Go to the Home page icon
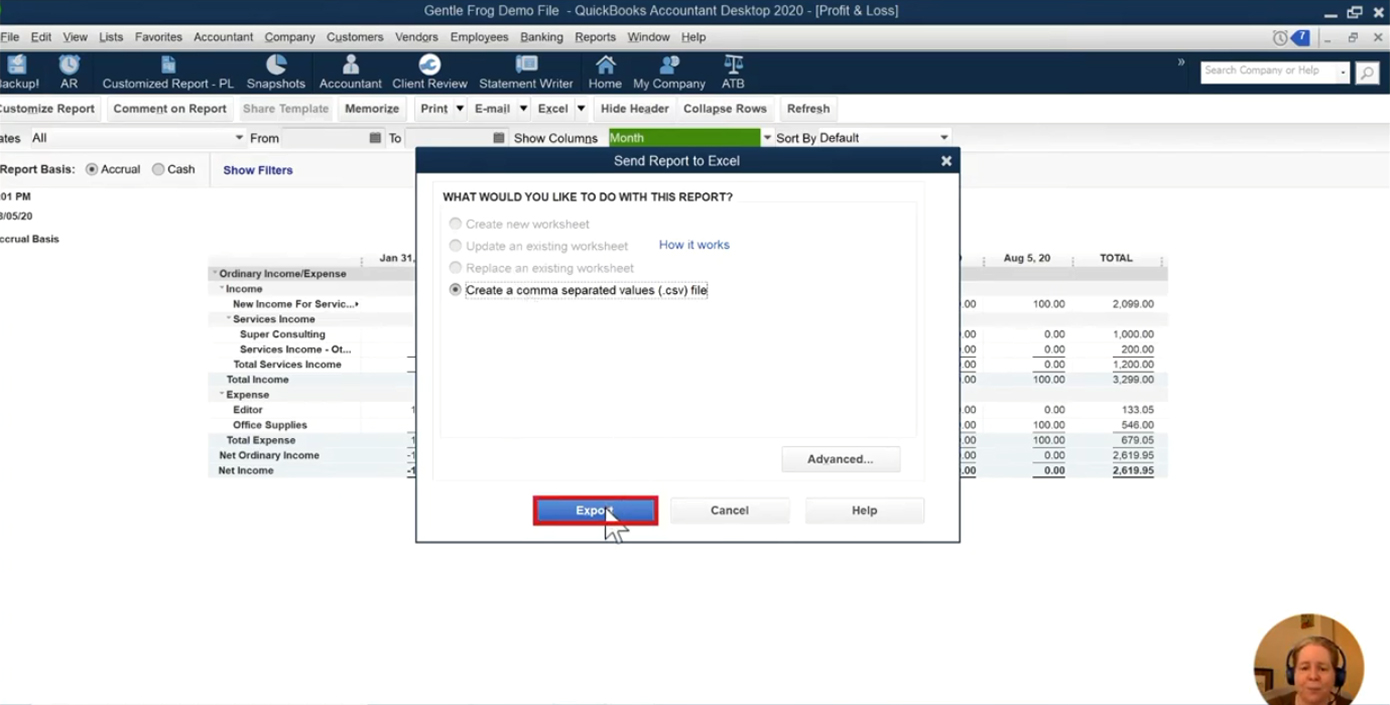Screen dimensions: 1390x705 (x=605, y=72)
